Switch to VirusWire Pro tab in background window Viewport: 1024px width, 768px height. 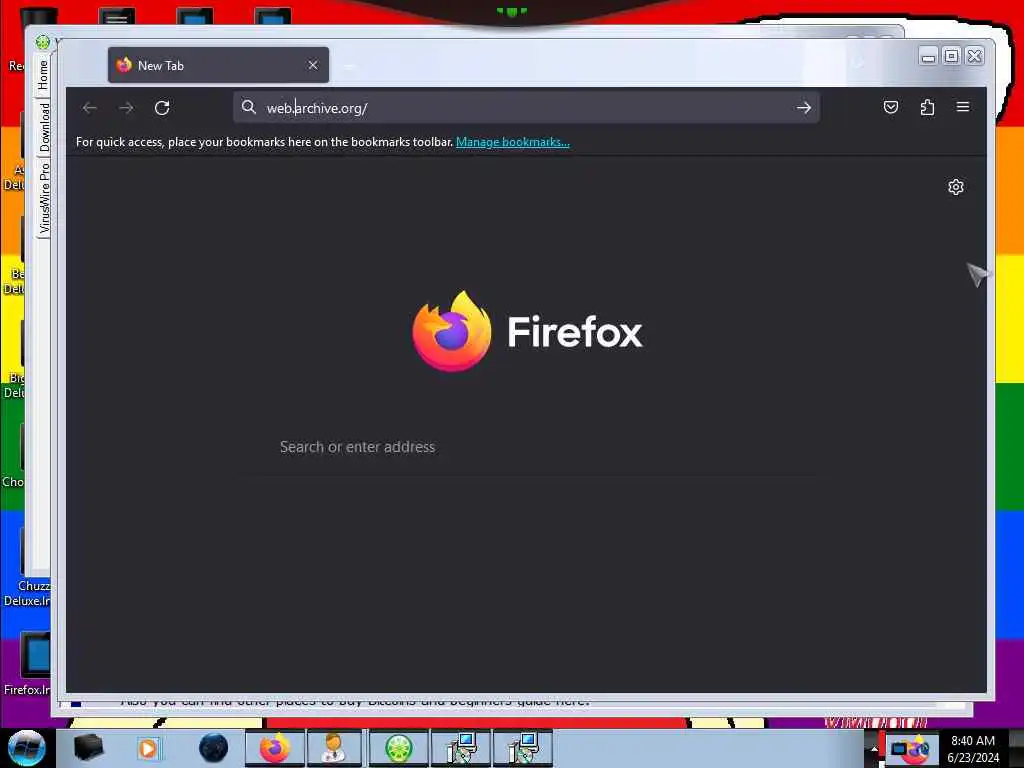click(x=44, y=199)
